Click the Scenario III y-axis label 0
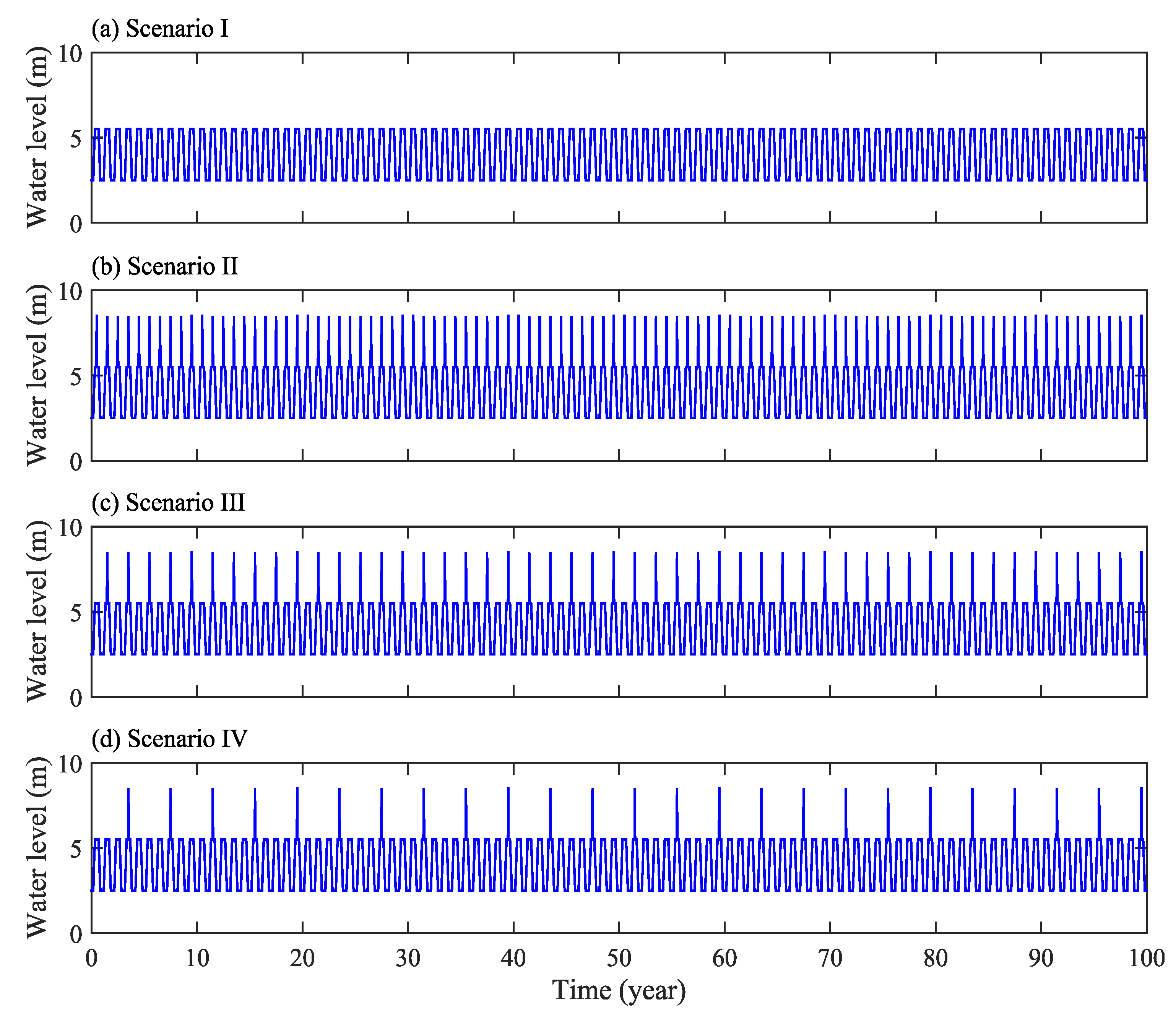 tap(76, 698)
